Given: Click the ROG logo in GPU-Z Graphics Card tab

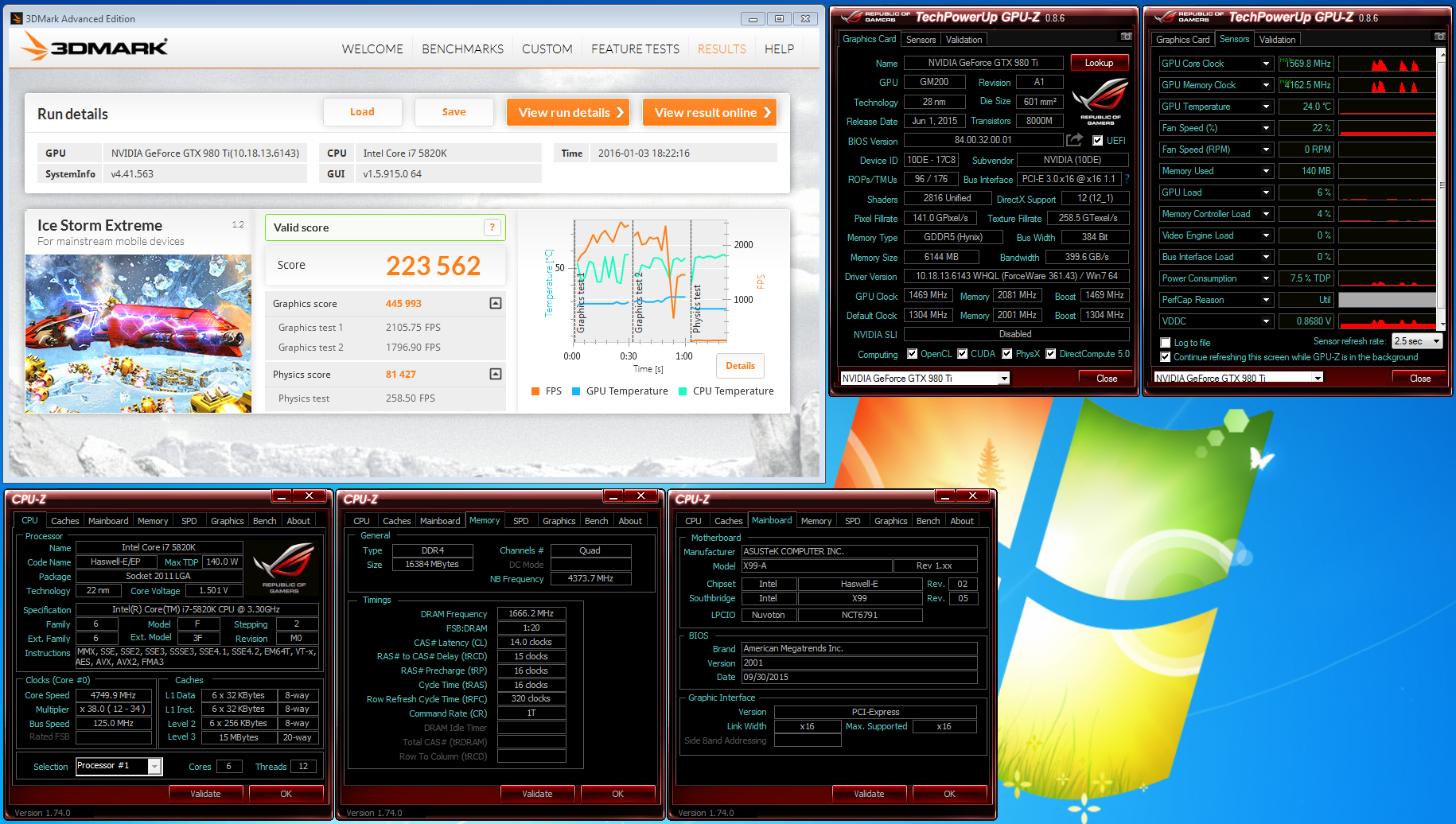Looking at the screenshot, I should [x=1100, y=101].
